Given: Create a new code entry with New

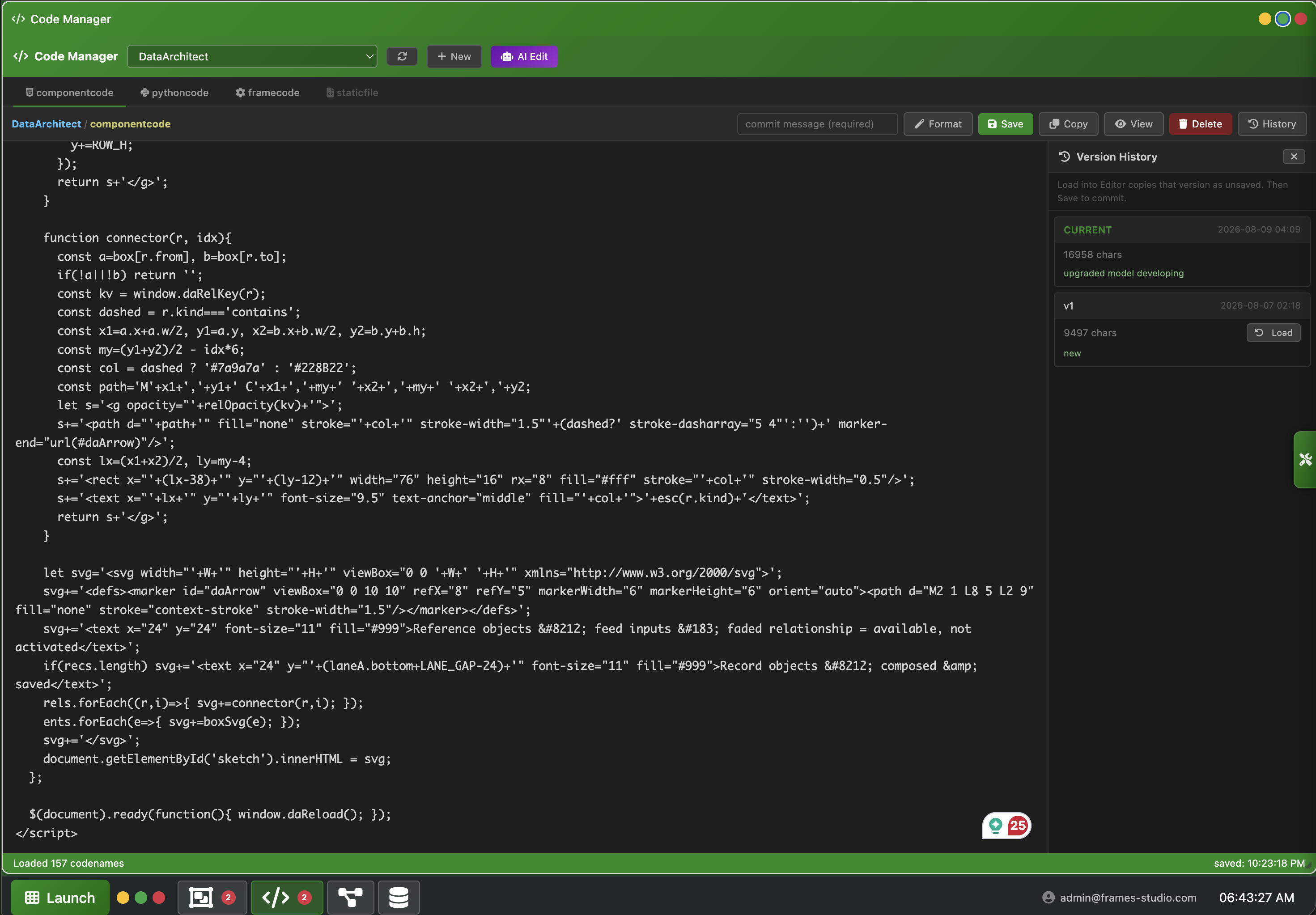Looking at the screenshot, I should pos(454,56).
